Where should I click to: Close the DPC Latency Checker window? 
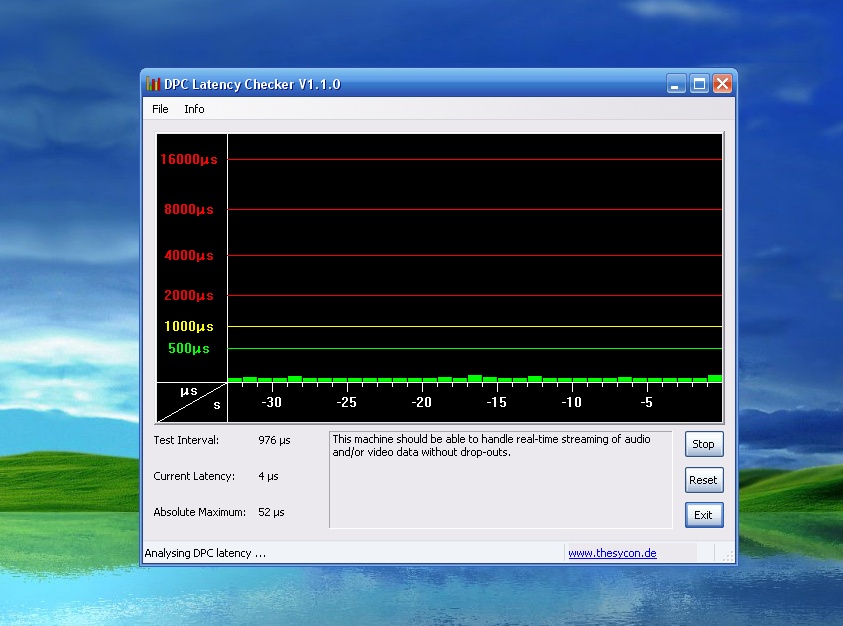[x=722, y=84]
